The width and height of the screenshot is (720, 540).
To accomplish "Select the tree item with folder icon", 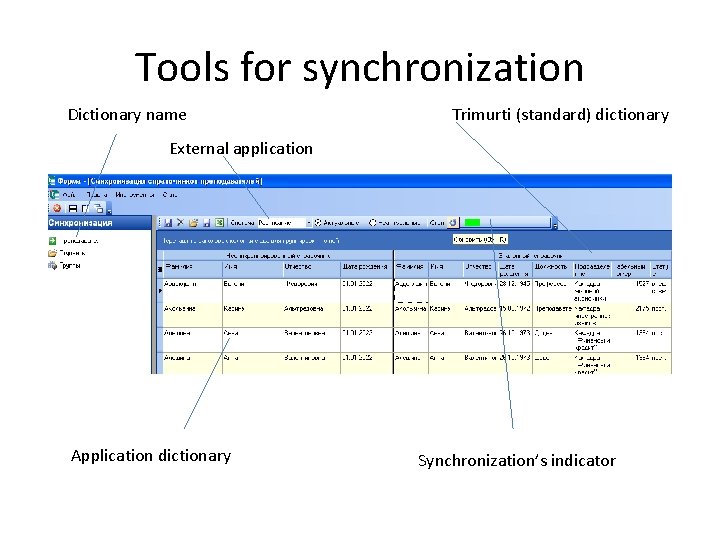I will coord(67,253).
